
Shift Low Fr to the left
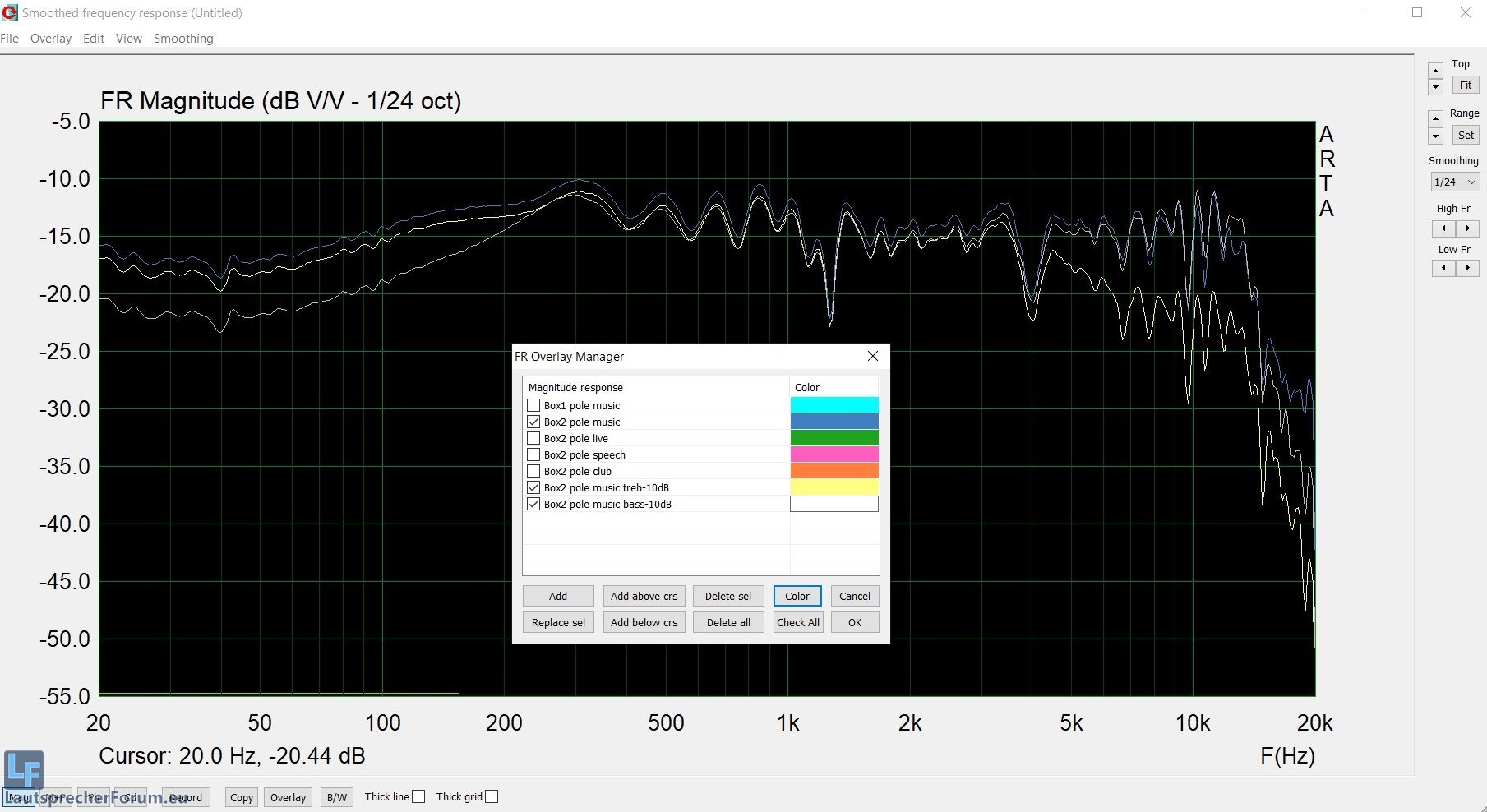coord(1443,268)
